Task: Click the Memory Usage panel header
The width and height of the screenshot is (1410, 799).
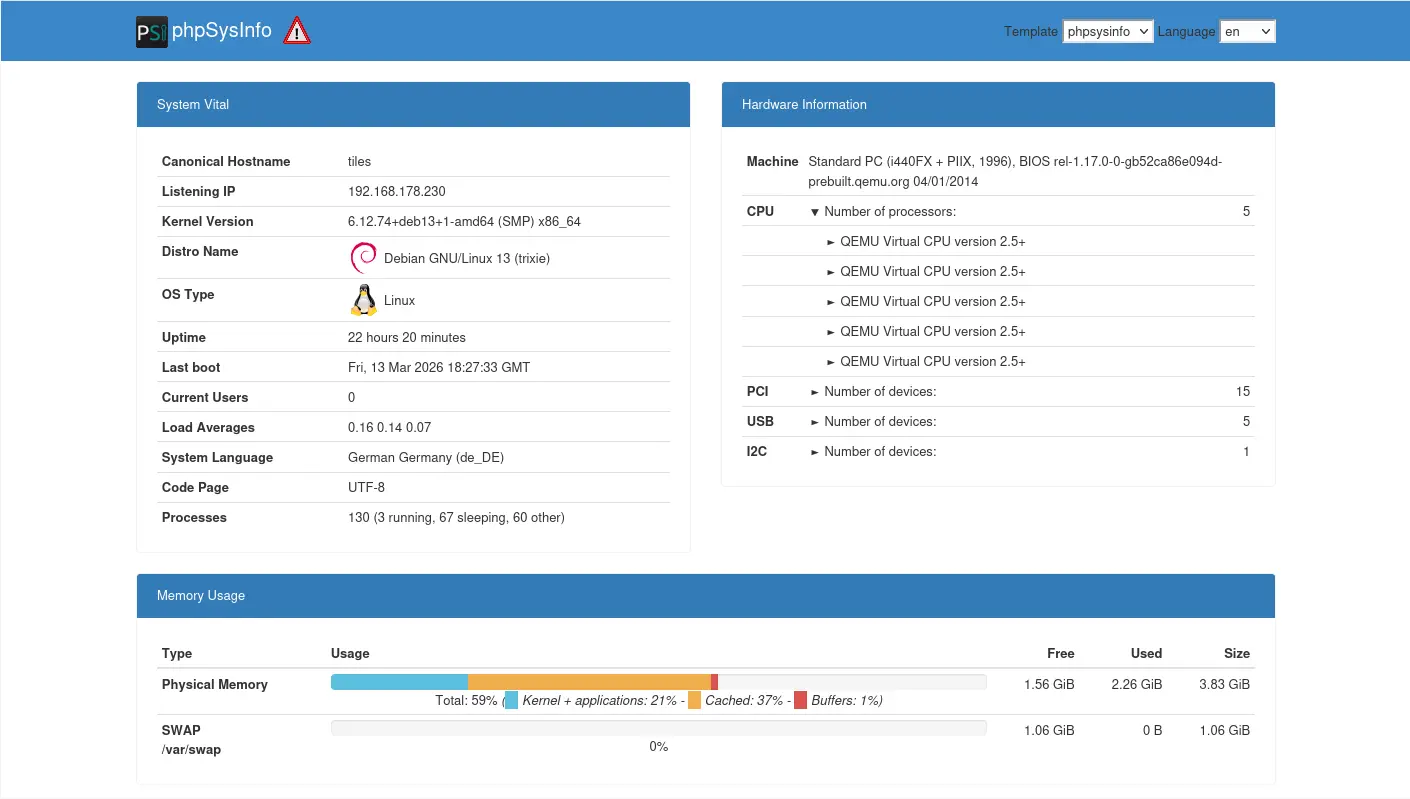Action: (x=705, y=595)
